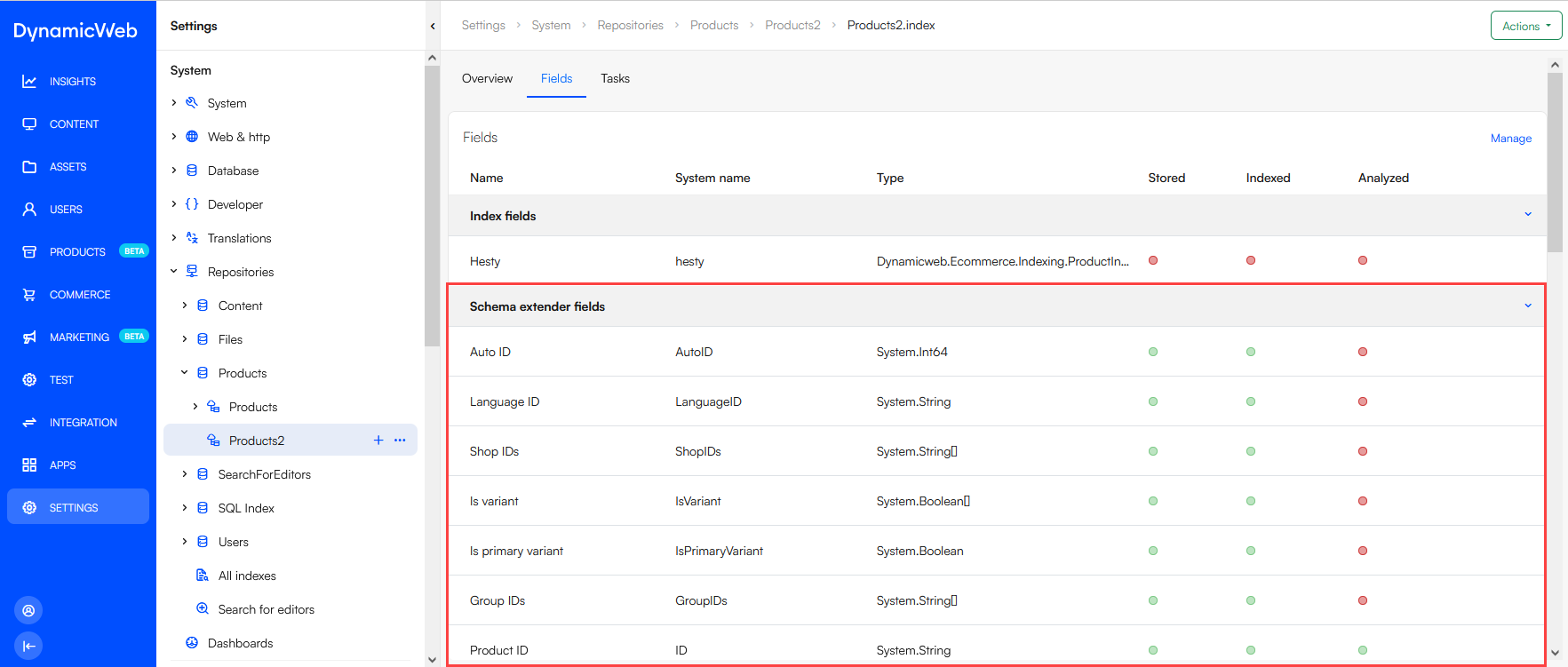Go to Repositories breadcrumb
Screen dimensions: 1568x667
tap(630, 25)
